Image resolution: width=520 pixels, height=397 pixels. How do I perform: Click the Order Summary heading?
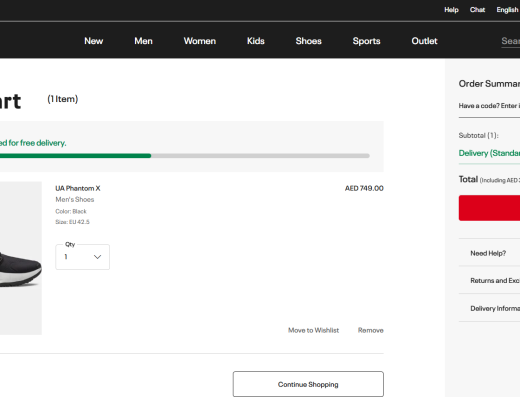[489, 84]
